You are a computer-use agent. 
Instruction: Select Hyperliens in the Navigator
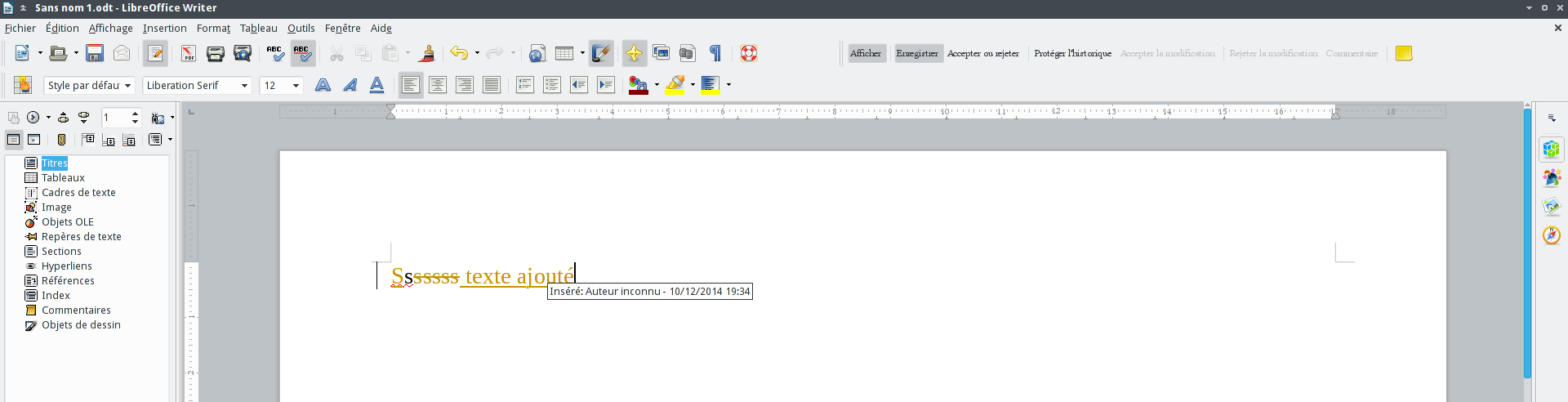click(x=66, y=266)
